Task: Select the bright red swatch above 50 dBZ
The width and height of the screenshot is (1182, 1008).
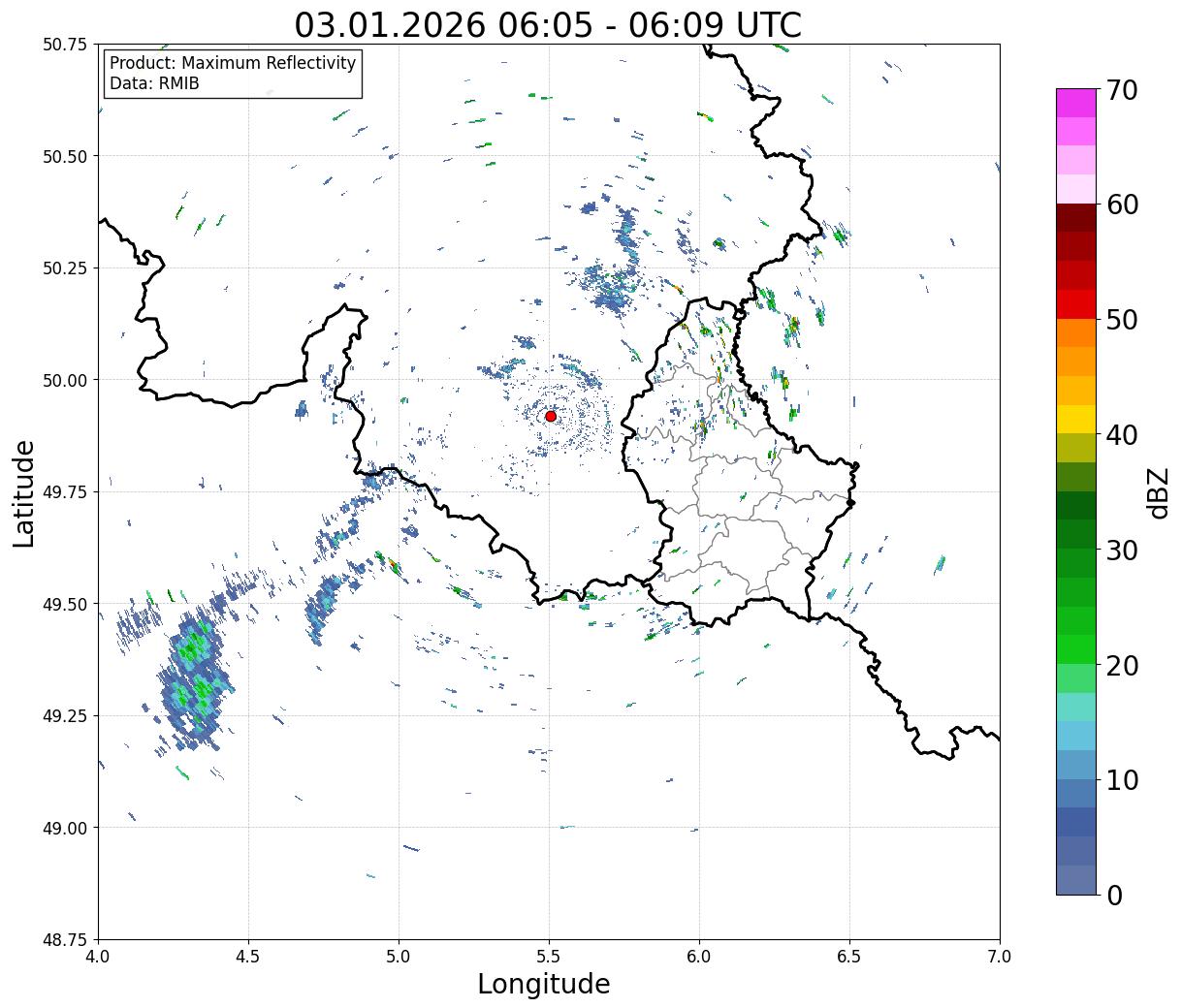Action: pyautogui.click(x=1076, y=304)
